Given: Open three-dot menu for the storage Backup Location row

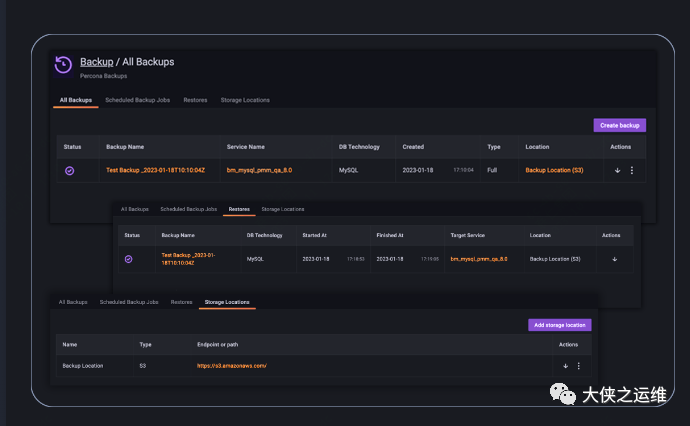Looking at the screenshot, I should [x=578, y=366].
